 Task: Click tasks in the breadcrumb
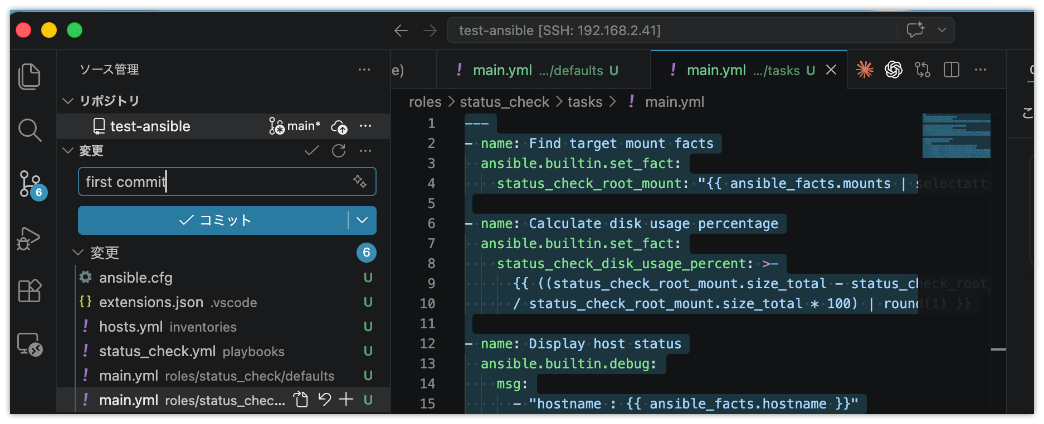click(585, 102)
